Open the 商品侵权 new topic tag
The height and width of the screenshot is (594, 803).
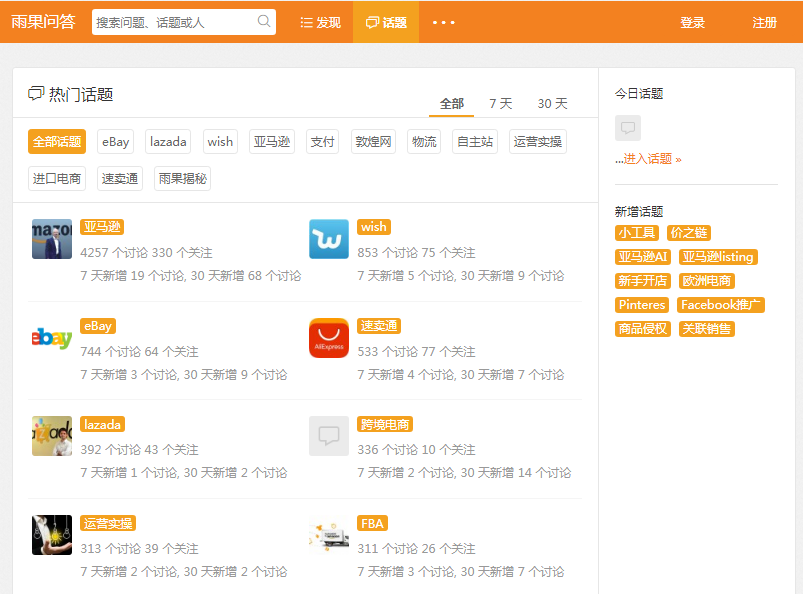click(643, 329)
